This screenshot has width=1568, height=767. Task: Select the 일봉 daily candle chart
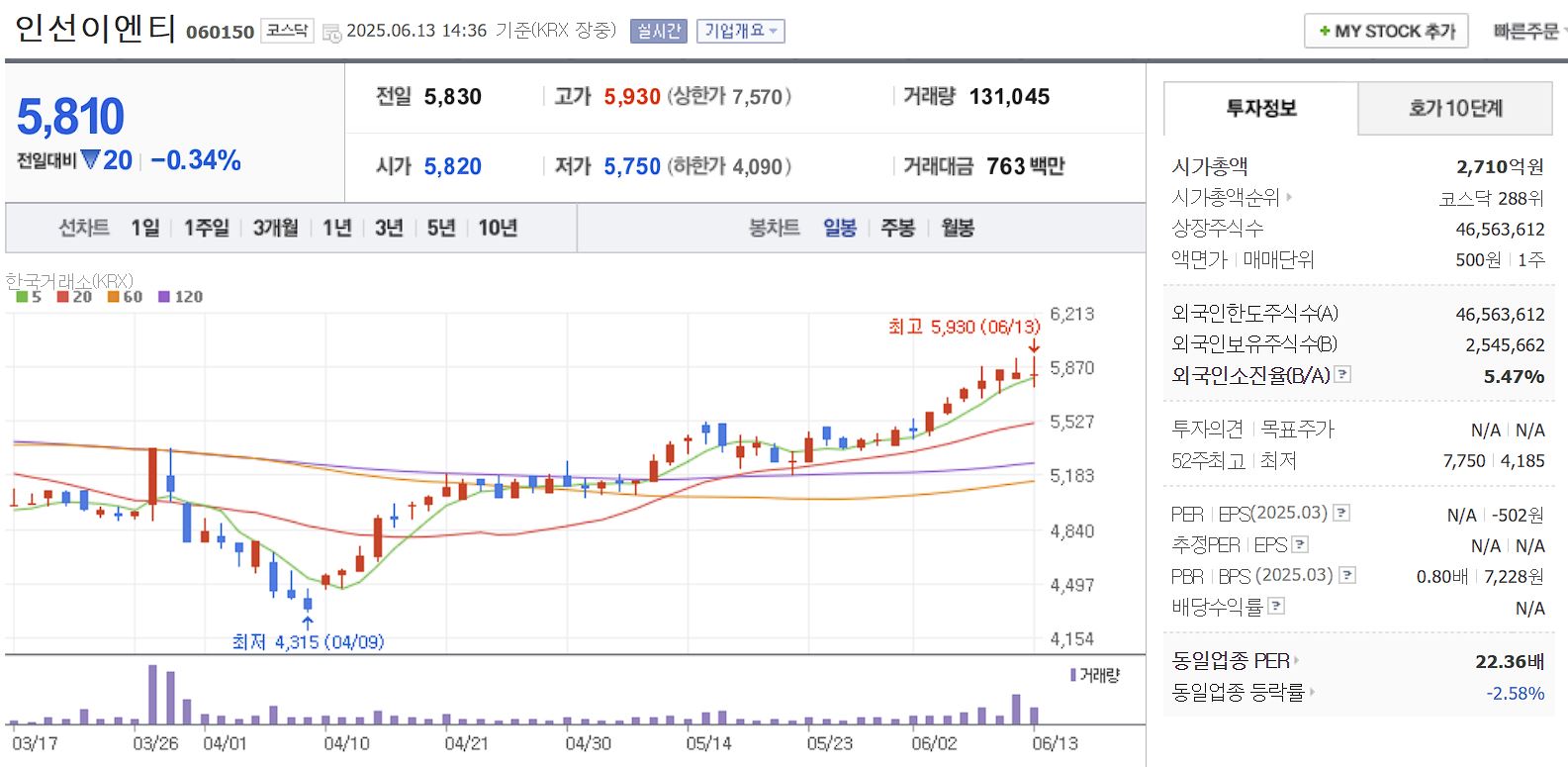(x=840, y=229)
